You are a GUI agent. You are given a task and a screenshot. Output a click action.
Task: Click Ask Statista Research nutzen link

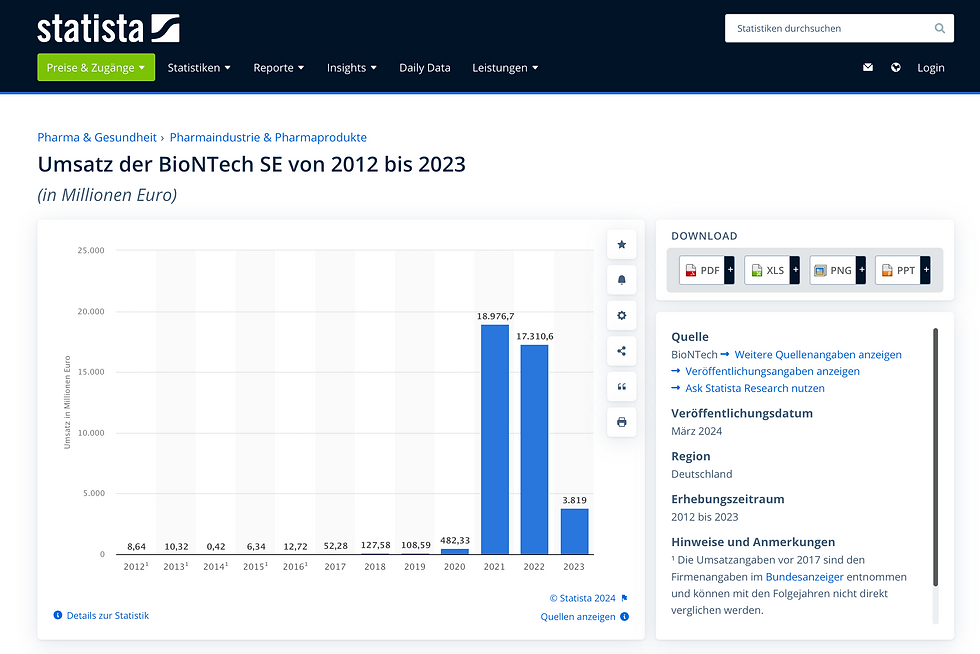[754, 388]
